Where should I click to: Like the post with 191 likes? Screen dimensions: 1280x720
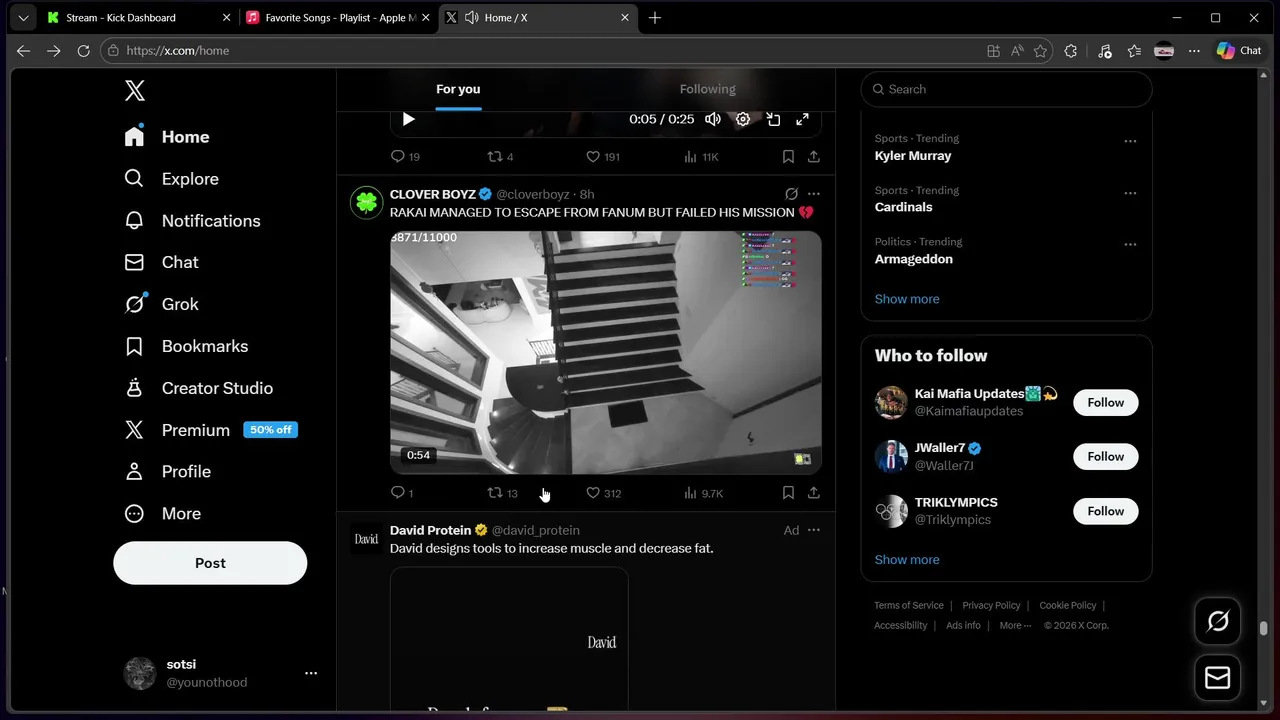click(603, 157)
